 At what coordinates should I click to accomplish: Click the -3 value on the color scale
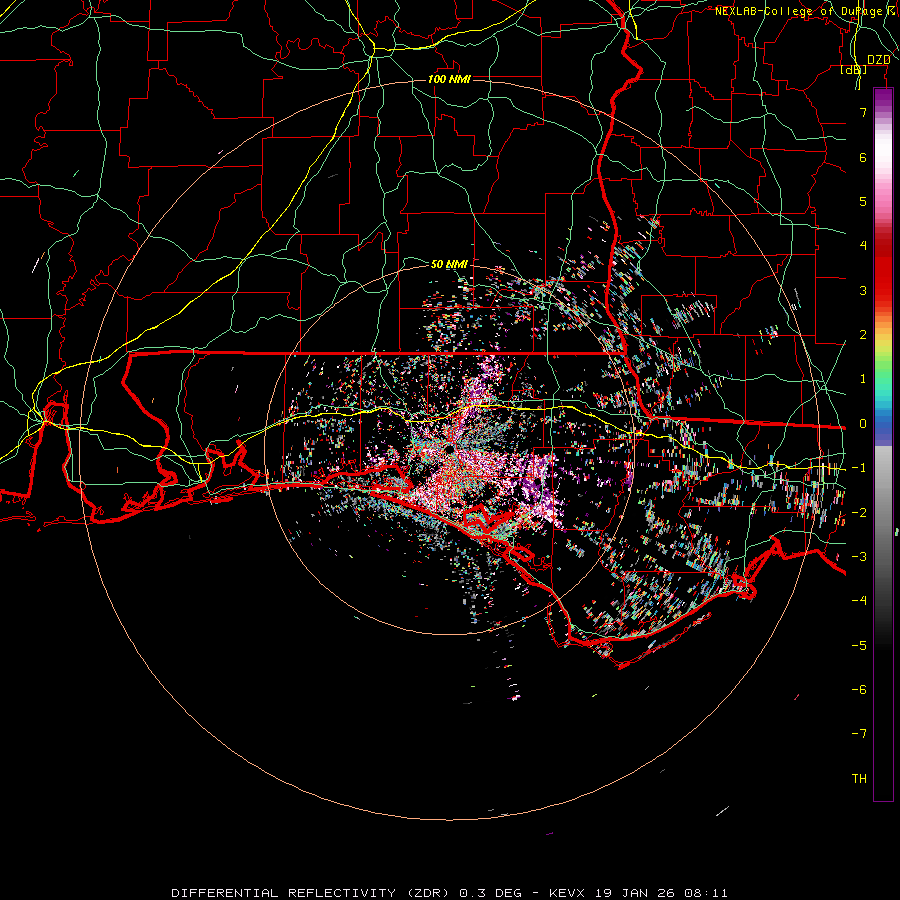tap(859, 557)
